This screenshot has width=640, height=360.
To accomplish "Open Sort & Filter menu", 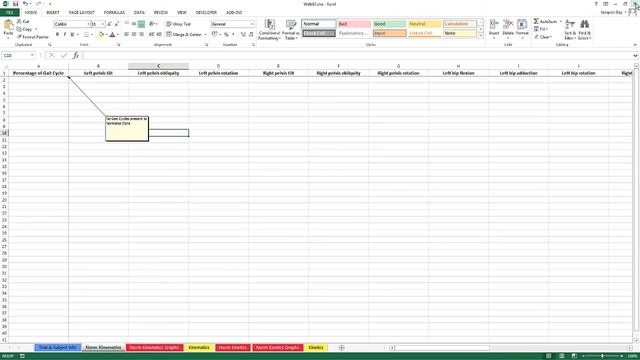I will pos(570,29).
